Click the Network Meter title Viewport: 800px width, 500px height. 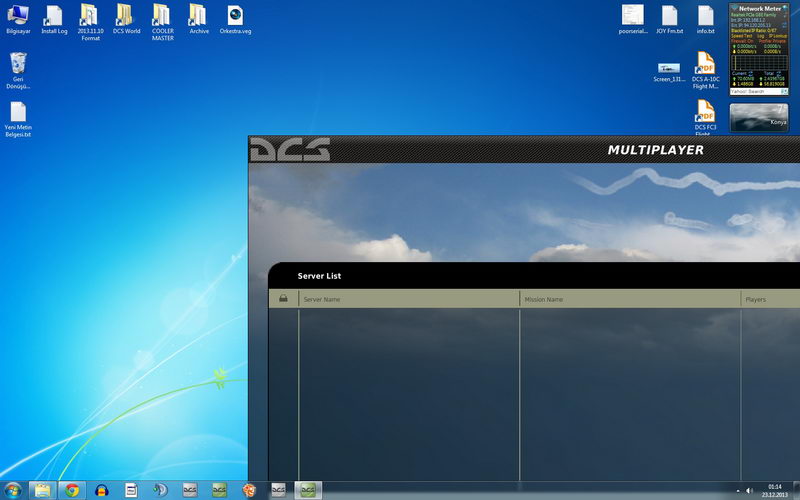[760, 9]
